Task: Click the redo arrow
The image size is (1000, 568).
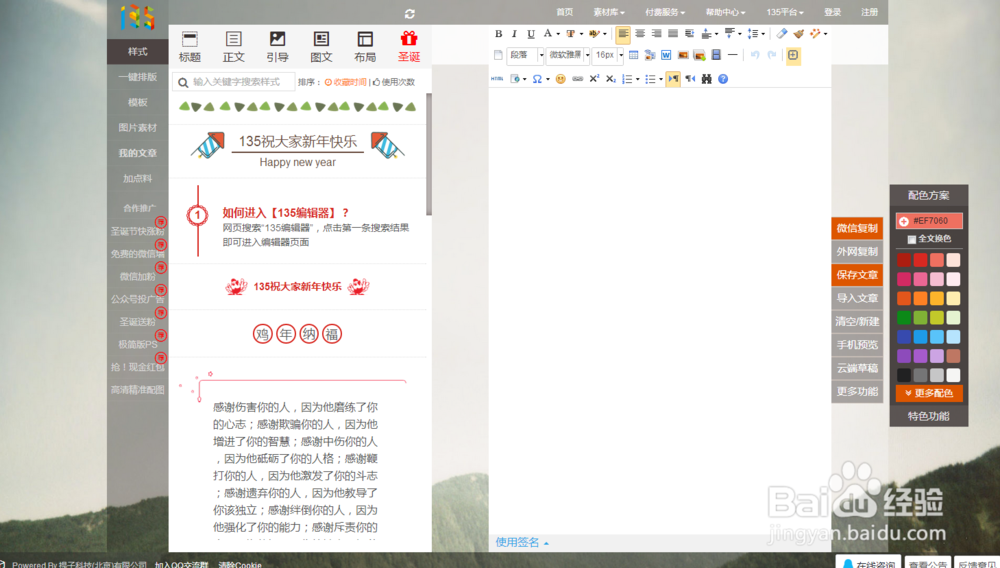Action: (772, 55)
